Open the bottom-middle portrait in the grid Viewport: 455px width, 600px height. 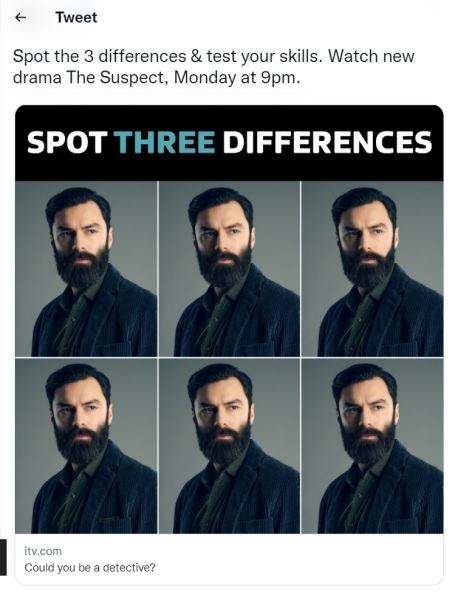click(x=230, y=446)
